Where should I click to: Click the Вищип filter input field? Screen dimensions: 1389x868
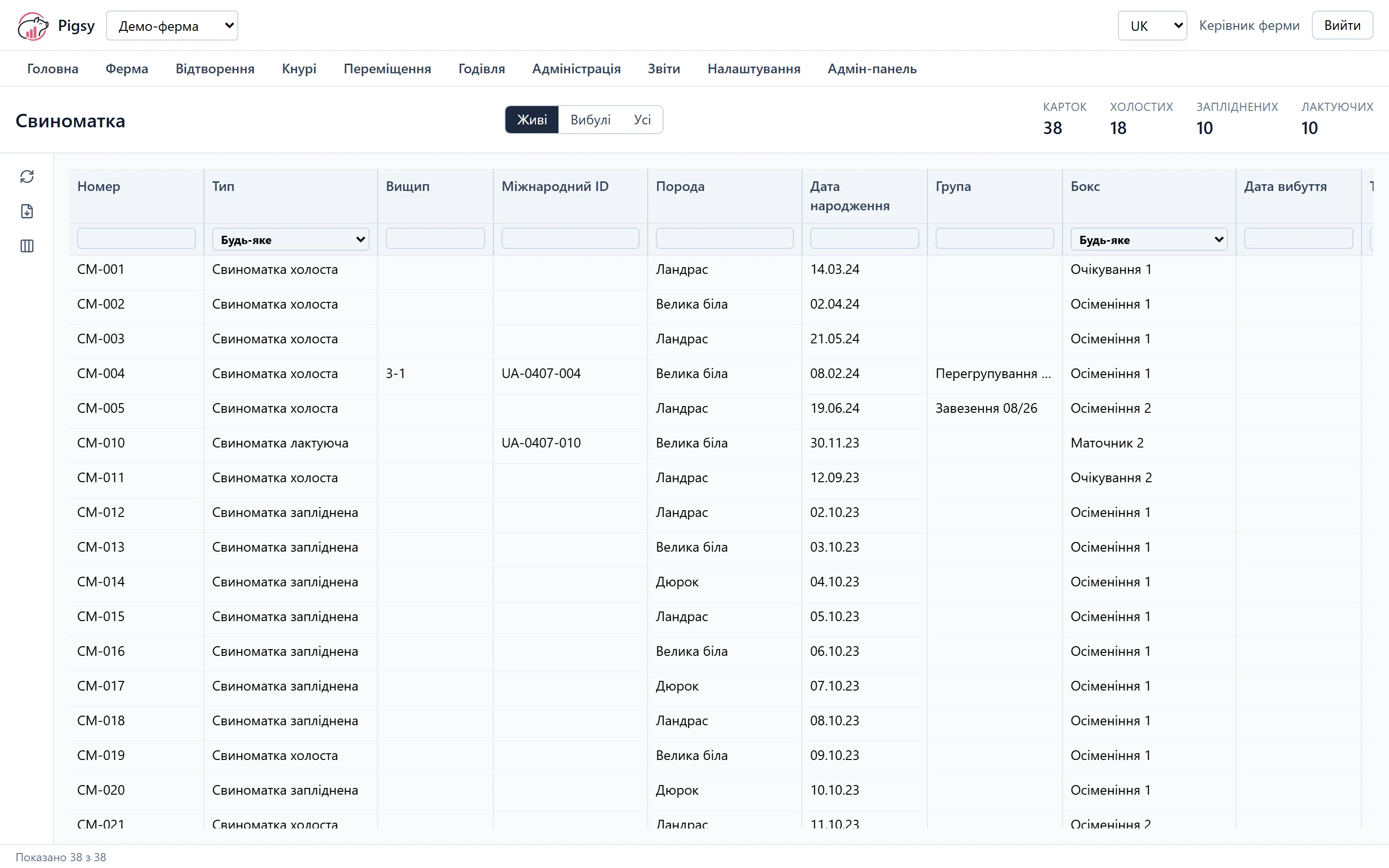(435, 238)
